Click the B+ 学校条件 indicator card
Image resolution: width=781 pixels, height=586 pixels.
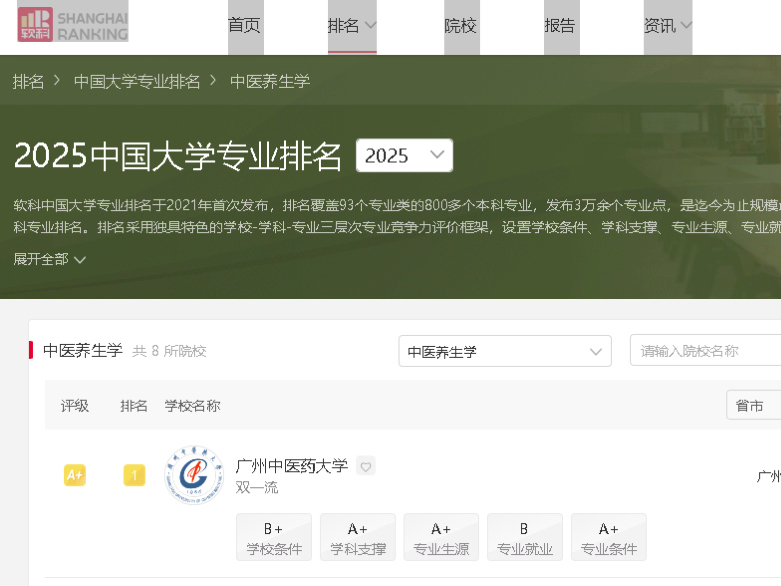click(274, 537)
